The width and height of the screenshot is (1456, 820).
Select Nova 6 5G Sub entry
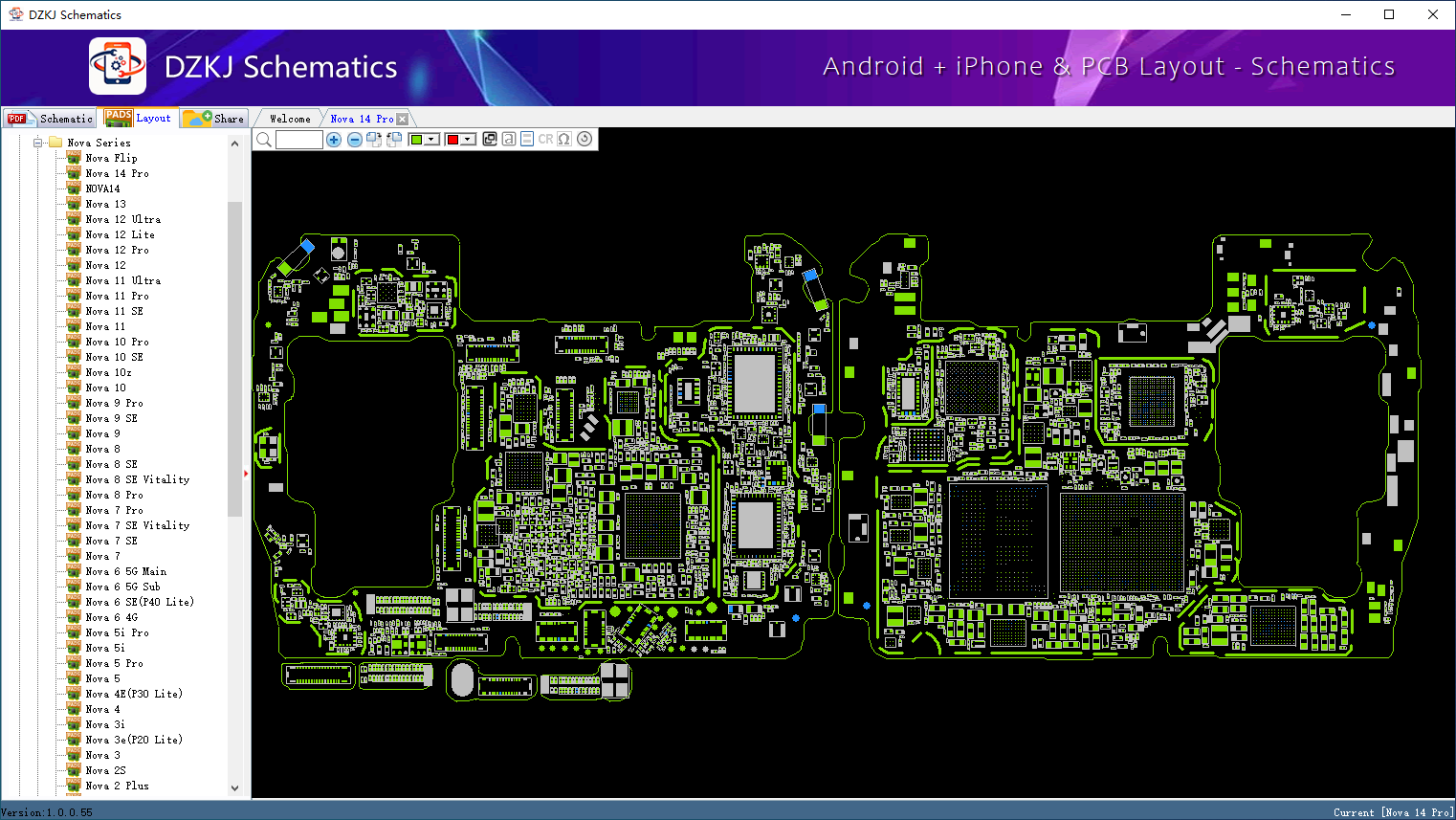pyautogui.click(x=122, y=587)
